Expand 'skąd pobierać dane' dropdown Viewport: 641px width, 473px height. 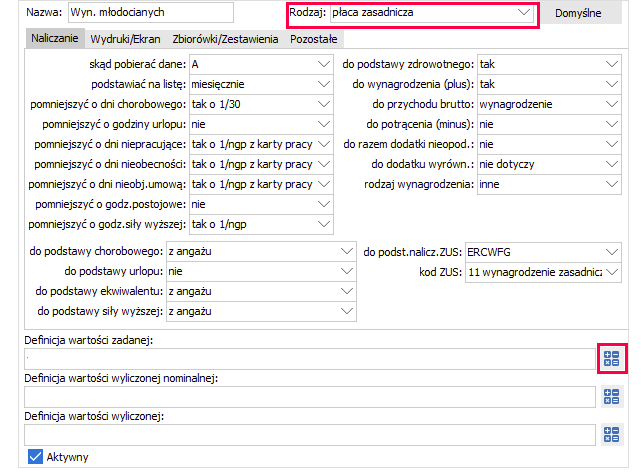[261, 64]
